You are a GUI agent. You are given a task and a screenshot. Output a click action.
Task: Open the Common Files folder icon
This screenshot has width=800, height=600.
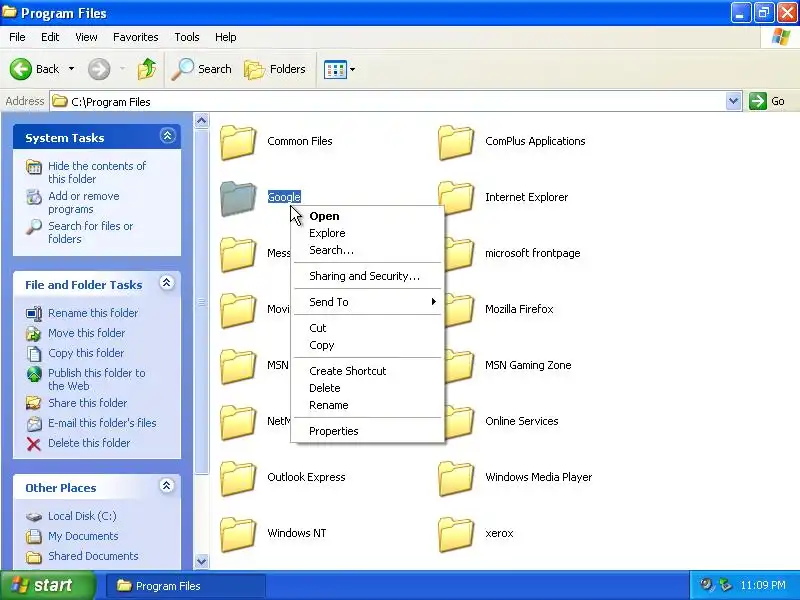[238, 142]
